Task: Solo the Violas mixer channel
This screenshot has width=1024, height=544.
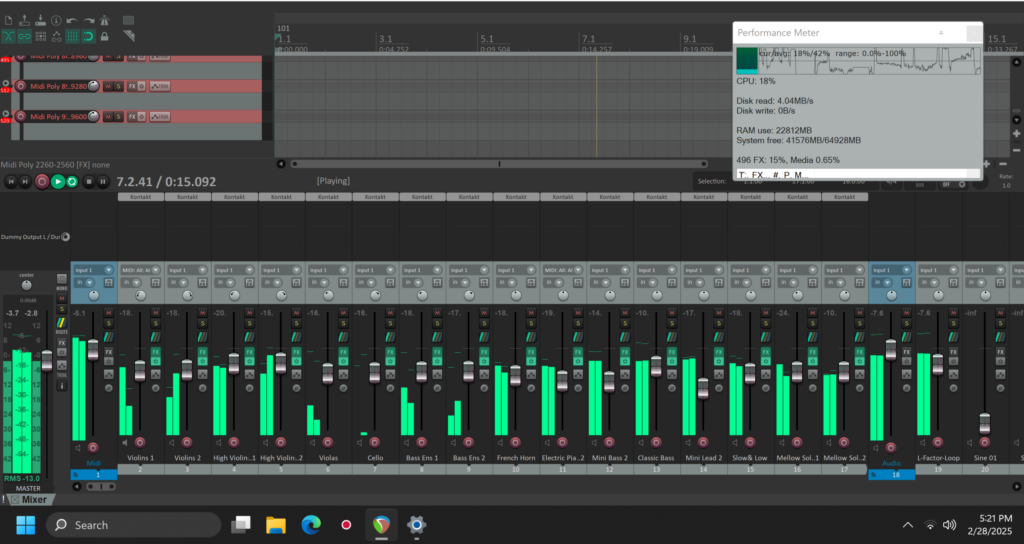Action: pyautogui.click(x=344, y=323)
